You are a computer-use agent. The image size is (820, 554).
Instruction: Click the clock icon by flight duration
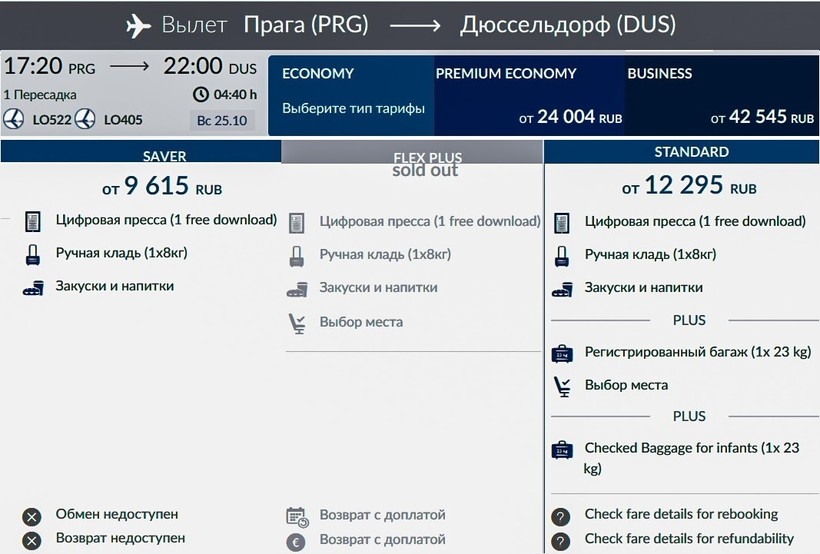coord(200,95)
